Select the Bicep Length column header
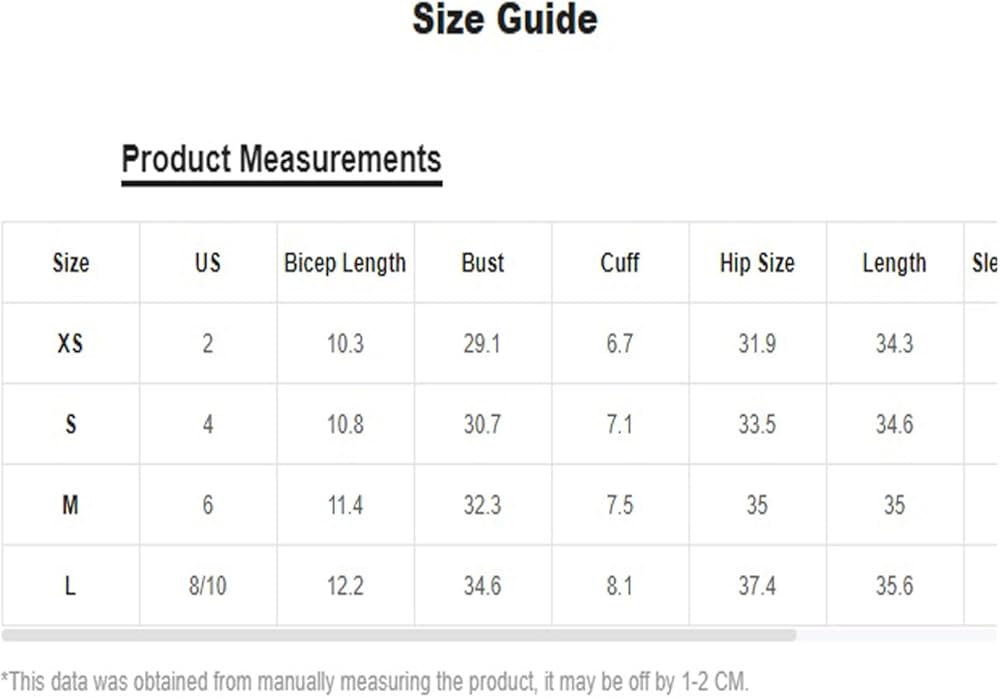This screenshot has width=1000, height=698. tap(345, 263)
